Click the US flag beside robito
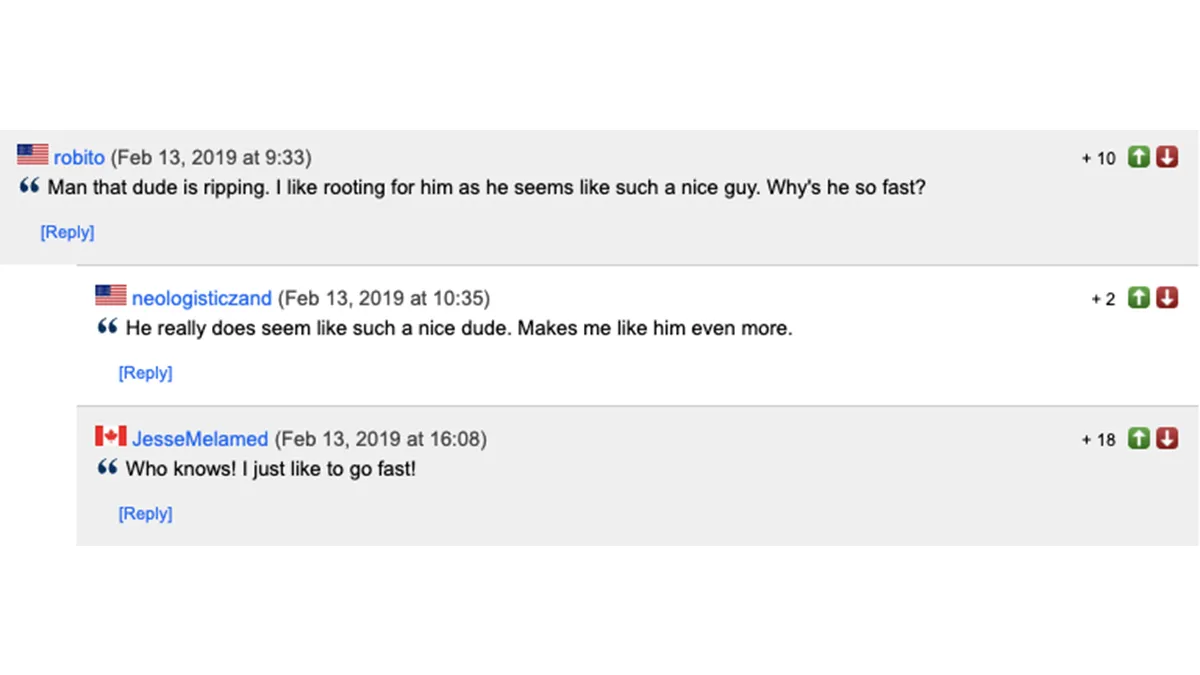Viewport: 1200px width, 675px height. (x=33, y=155)
